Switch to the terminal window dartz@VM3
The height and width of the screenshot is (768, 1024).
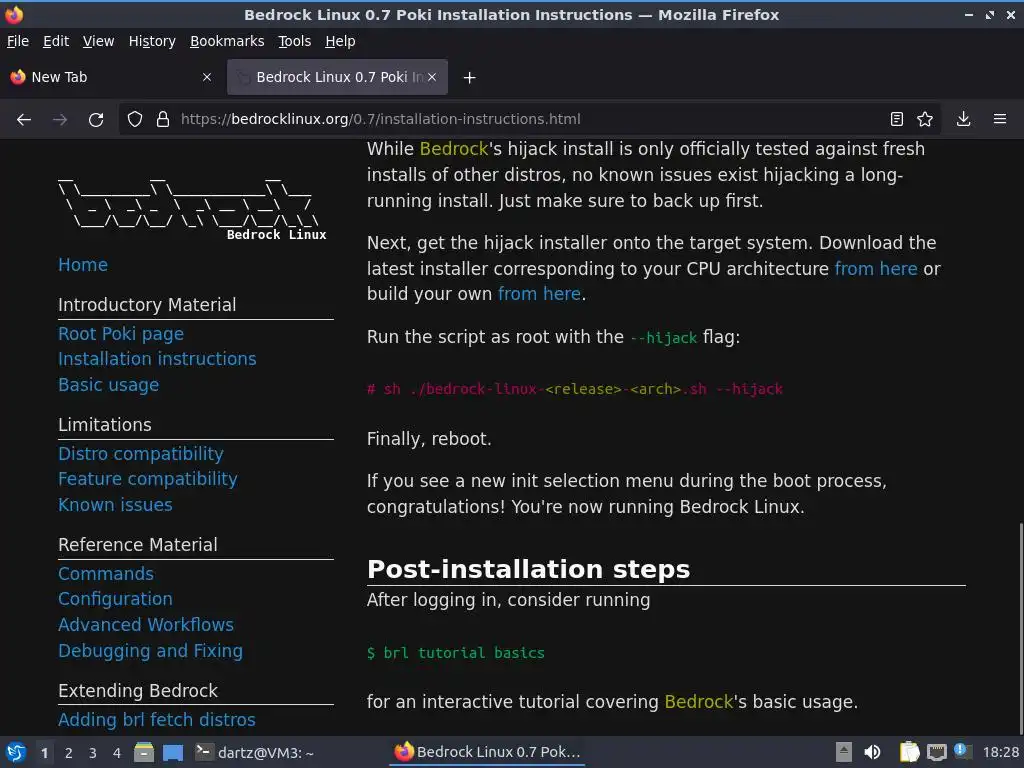click(255, 753)
